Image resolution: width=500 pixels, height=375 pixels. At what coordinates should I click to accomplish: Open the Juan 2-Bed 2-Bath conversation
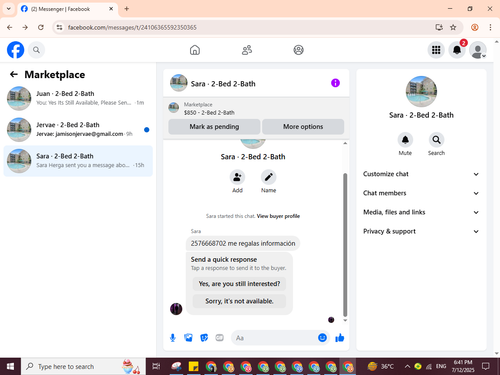pos(78,98)
